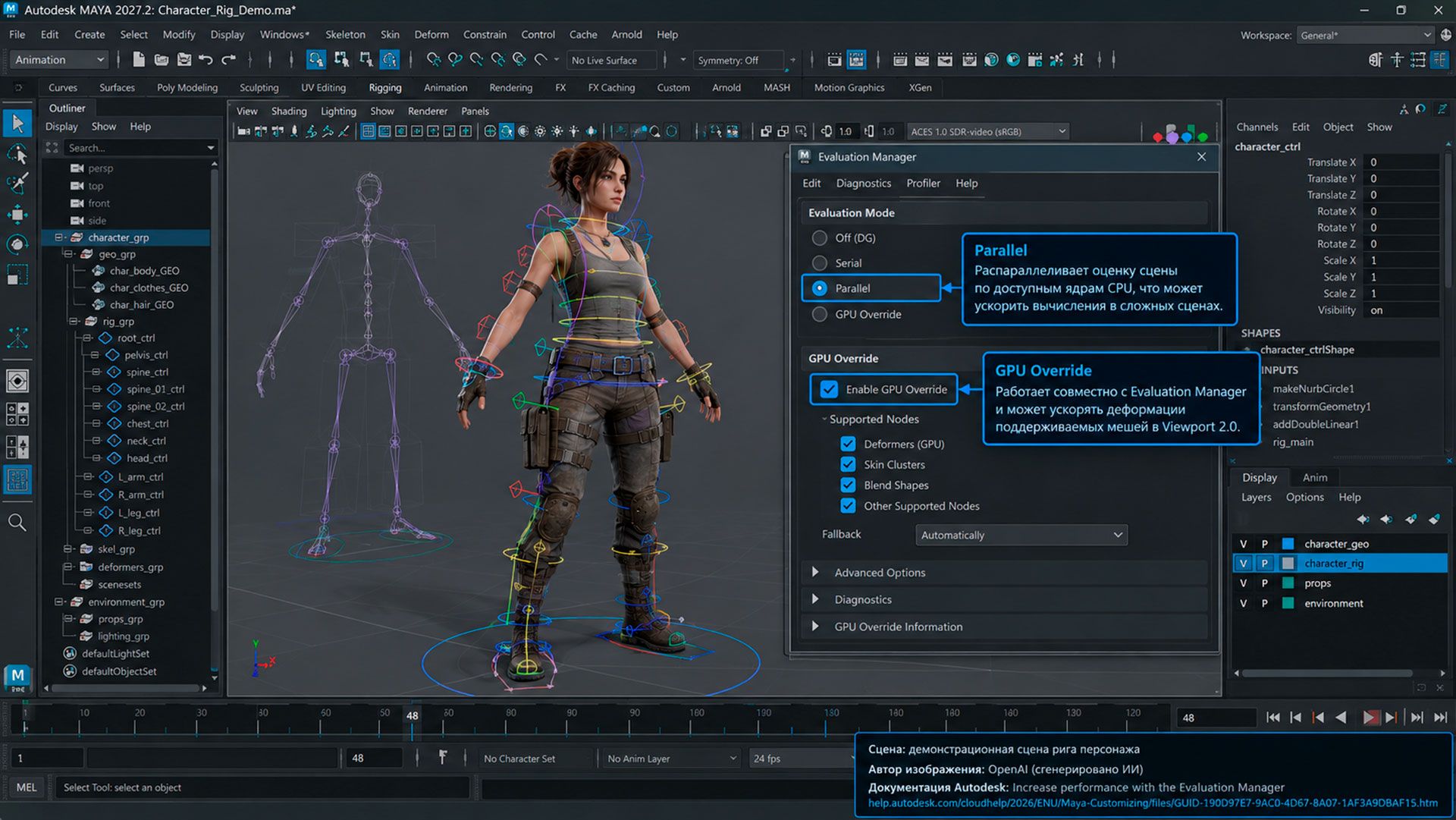The height and width of the screenshot is (820, 1456).
Task: Open the help.autodesk.com documentation link
Action: pyautogui.click(x=1153, y=803)
